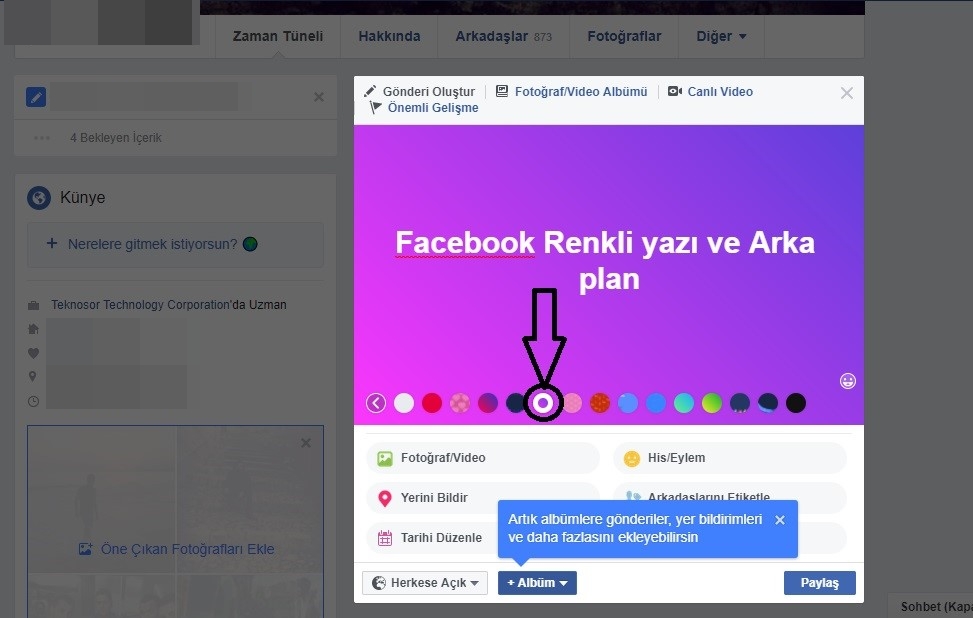Choose the solid black background swatch

point(796,403)
